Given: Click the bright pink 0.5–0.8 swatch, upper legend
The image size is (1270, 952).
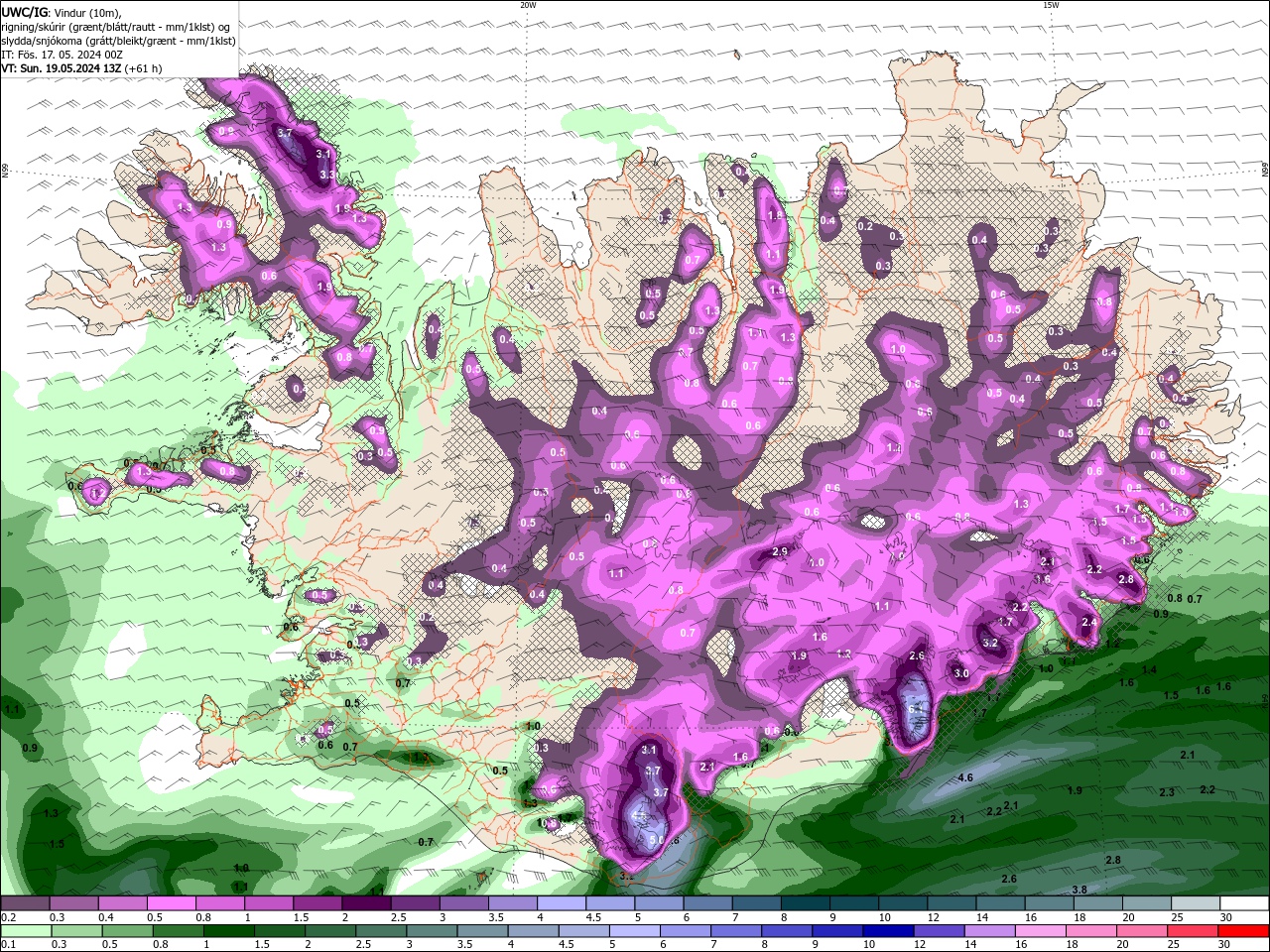Looking at the screenshot, I should [171, 903].
